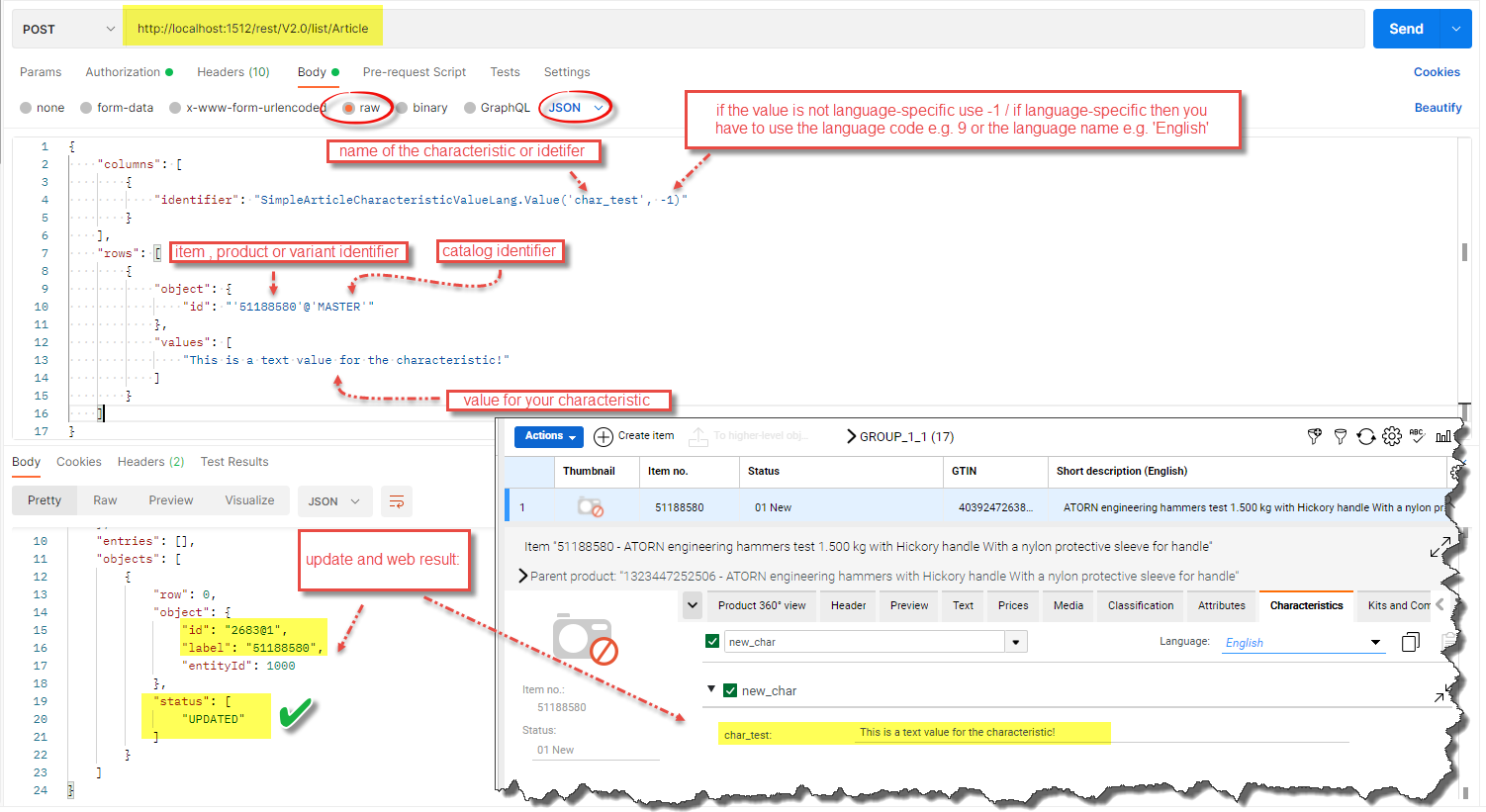Open the Send button dropdown arrow
The image size is (1486, 812).
(1456, 29)
